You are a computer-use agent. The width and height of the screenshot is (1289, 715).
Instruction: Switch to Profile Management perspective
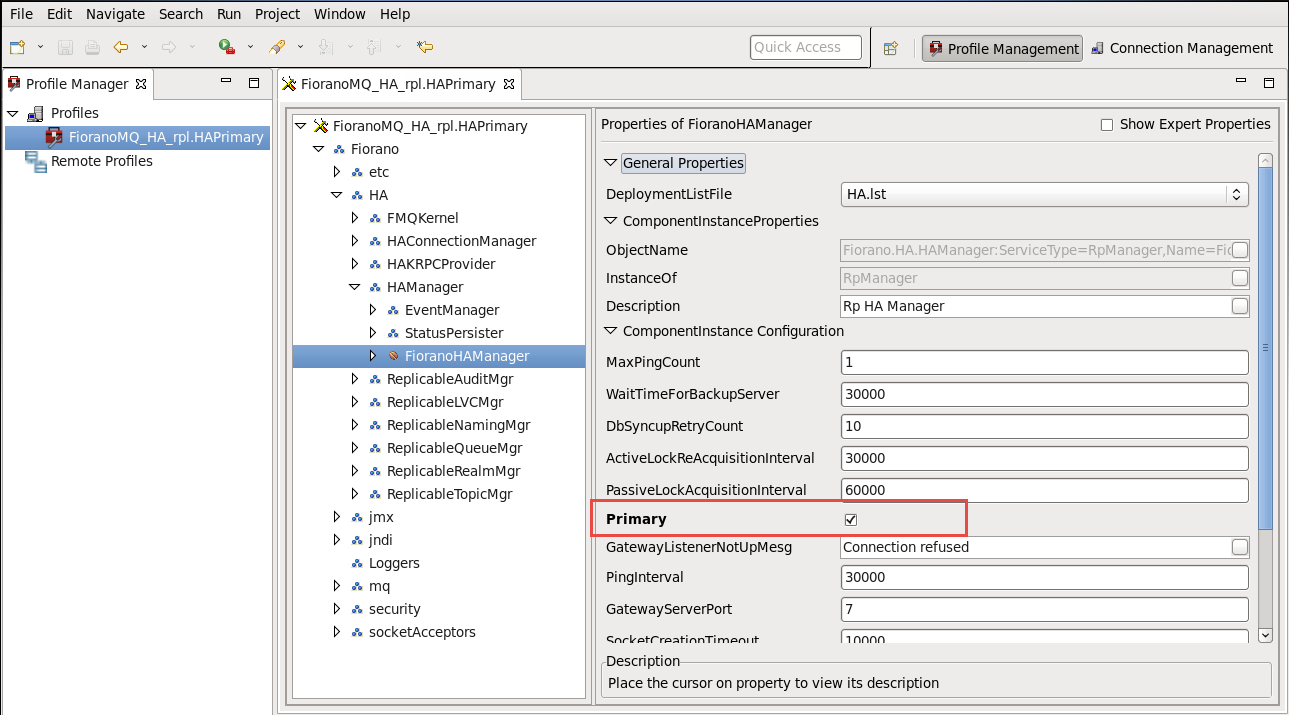click(x=1003, y=48)
